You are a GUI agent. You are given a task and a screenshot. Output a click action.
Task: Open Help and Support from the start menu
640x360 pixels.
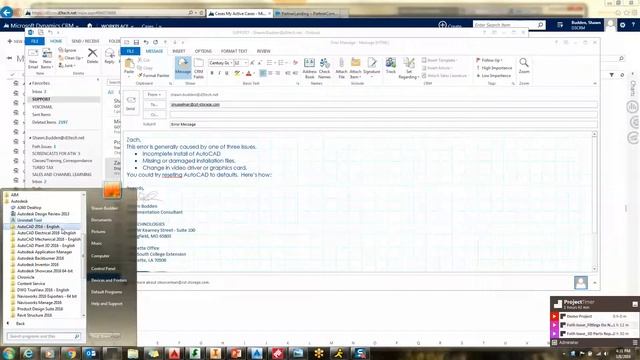(x=107, y=304)
